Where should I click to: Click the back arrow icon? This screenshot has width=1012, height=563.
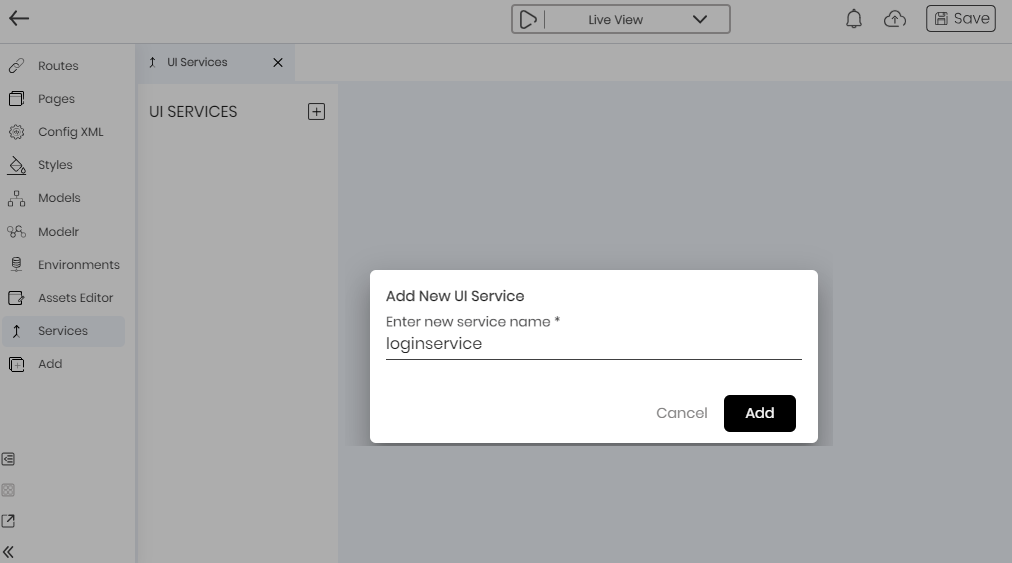pyautogui.click(x=19, y=19)
